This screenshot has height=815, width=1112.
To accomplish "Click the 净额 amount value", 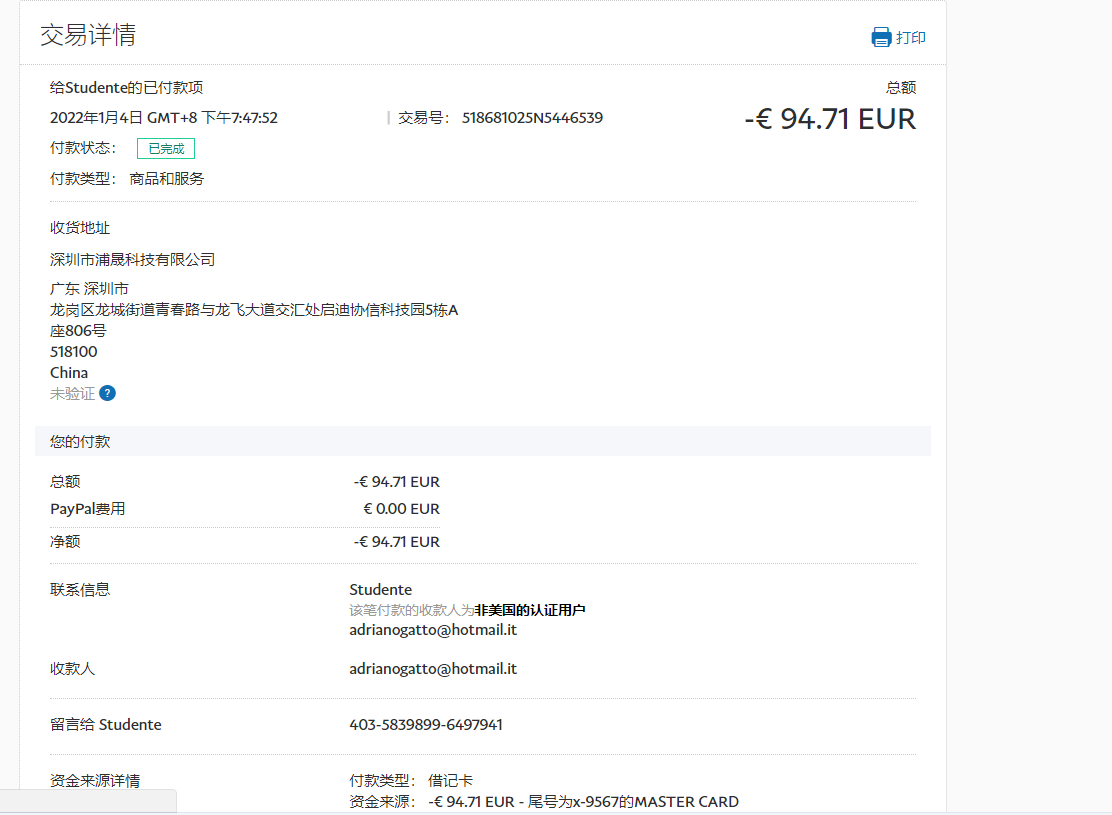I will coord(396,542).
